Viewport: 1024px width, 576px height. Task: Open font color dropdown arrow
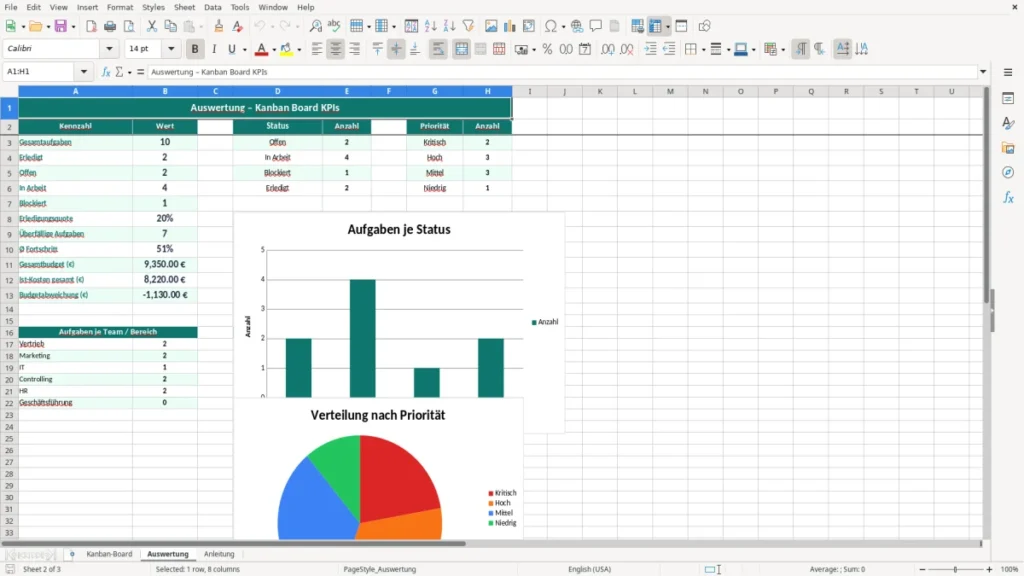pos(274,50)
